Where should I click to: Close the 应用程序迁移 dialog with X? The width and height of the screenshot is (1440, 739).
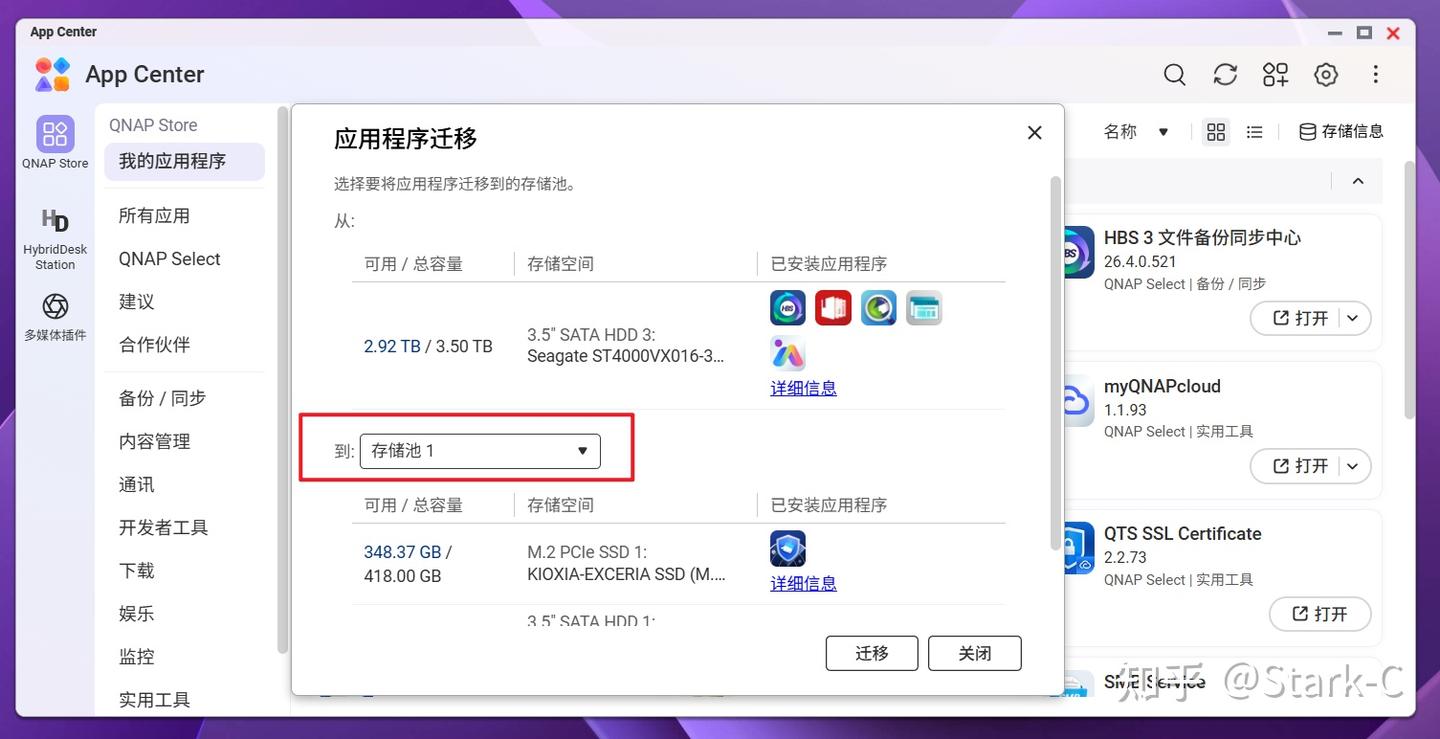(x=1035, y=133)
